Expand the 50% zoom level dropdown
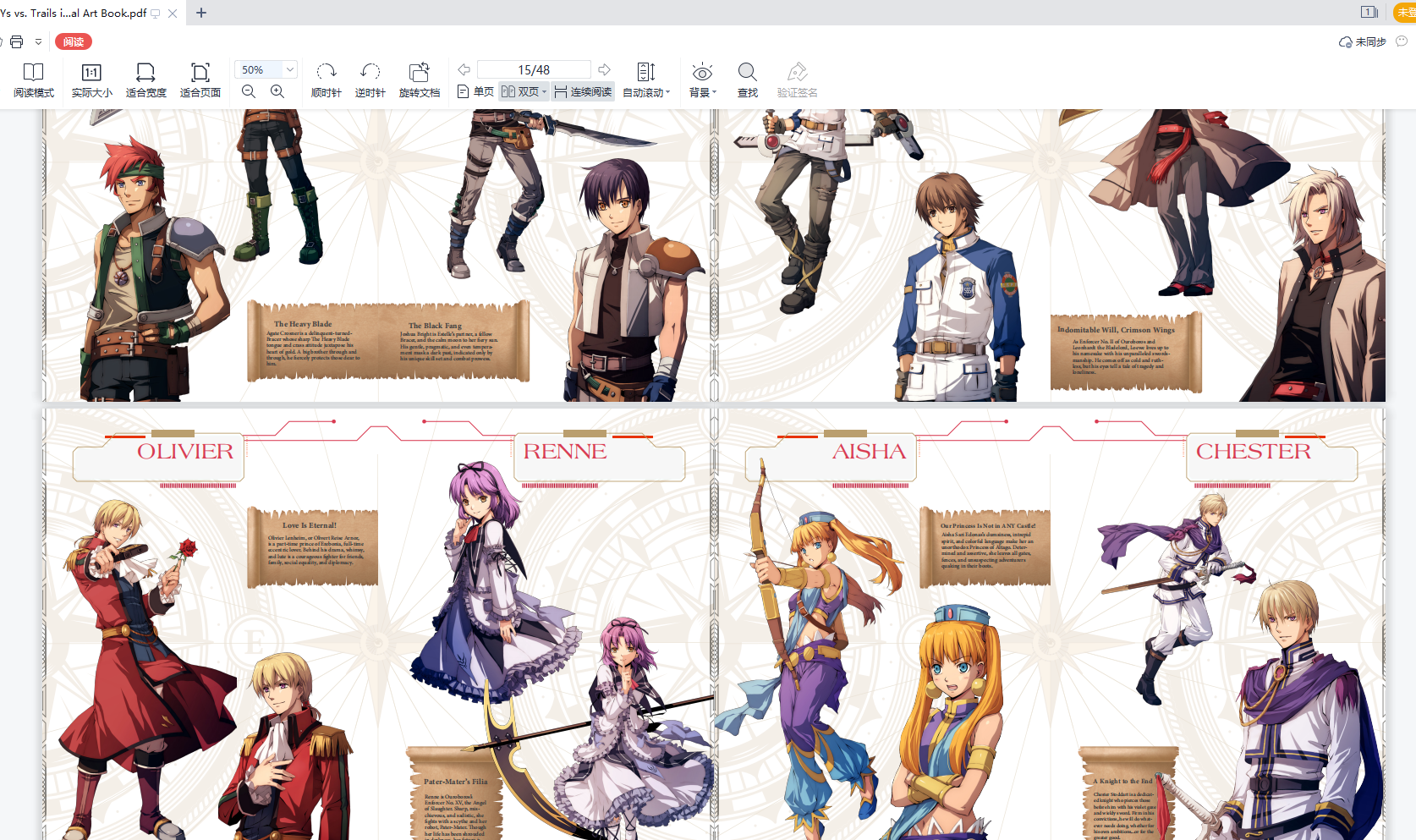The image size is (1416, 840). pos(290,69)
